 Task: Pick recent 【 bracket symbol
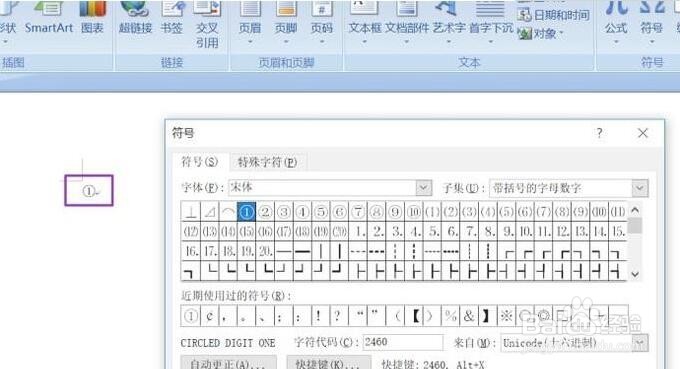[414, 316]
